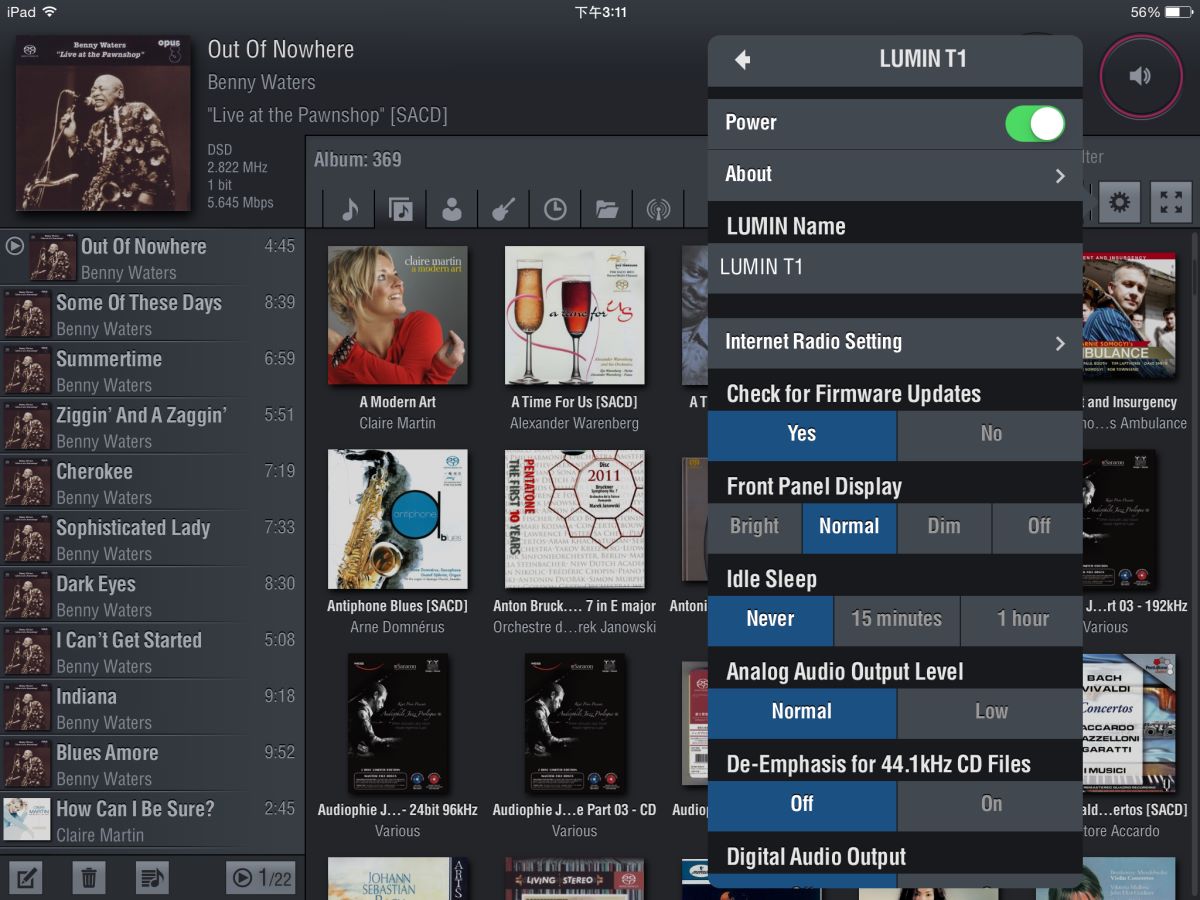The height and width of the screenshot is (900, 1200).
Task: Open the Audiophile Part 03 - CD album cover
Action: (574, 723)
